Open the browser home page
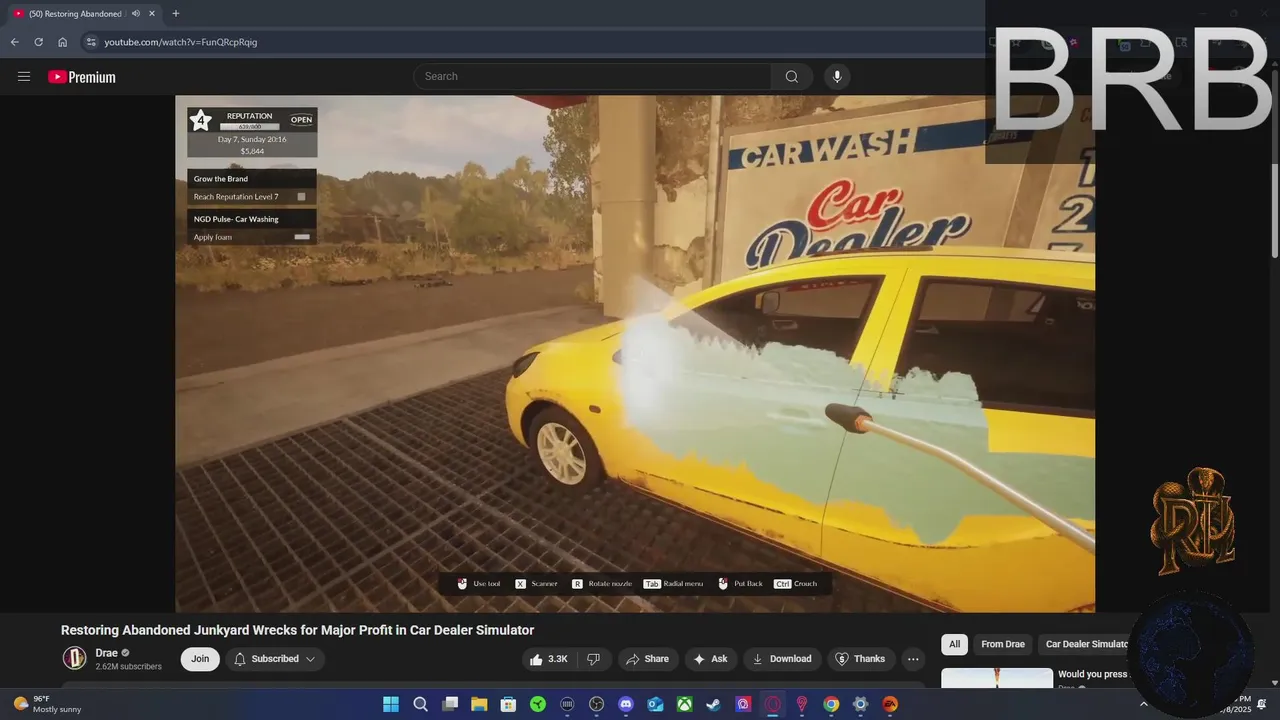The width and height of the screenshot is (1280, 720). tap(62, 42)
